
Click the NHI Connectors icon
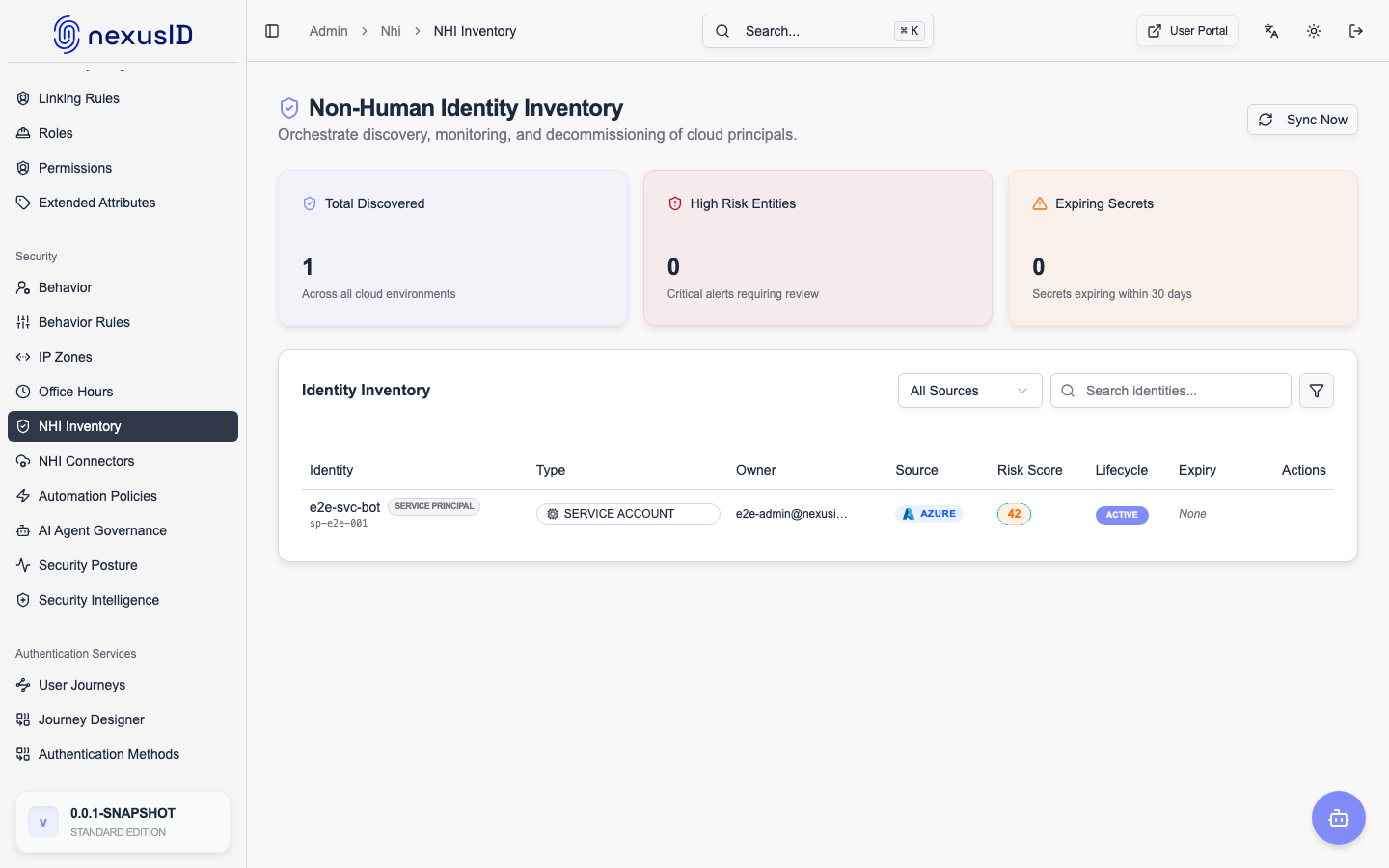click(23, 461)
